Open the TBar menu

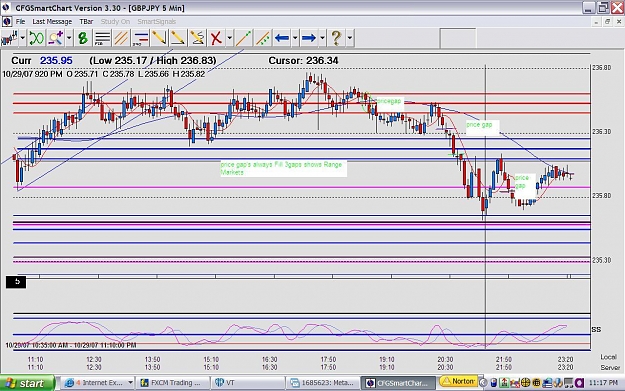[86, 22]
